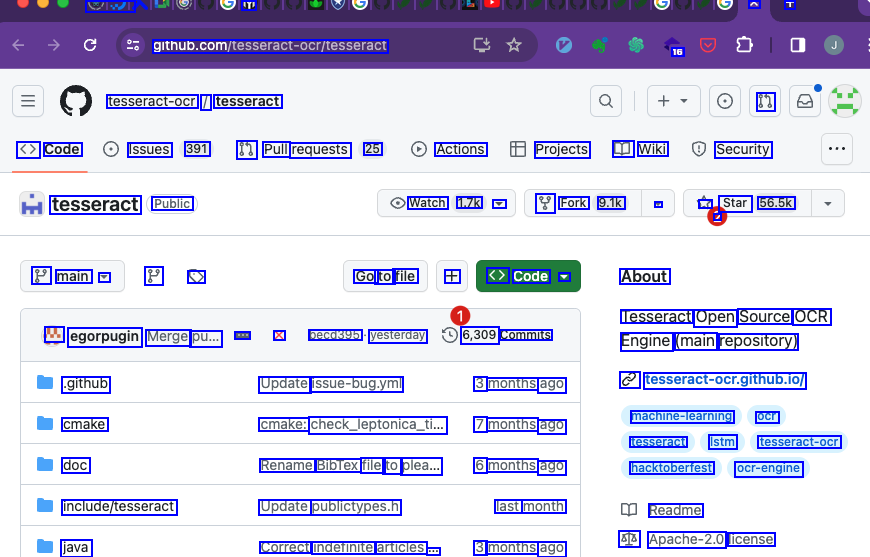Click the GitHub logo homepage icon
Screen dimensions: 870x557
tap(76, 101)
